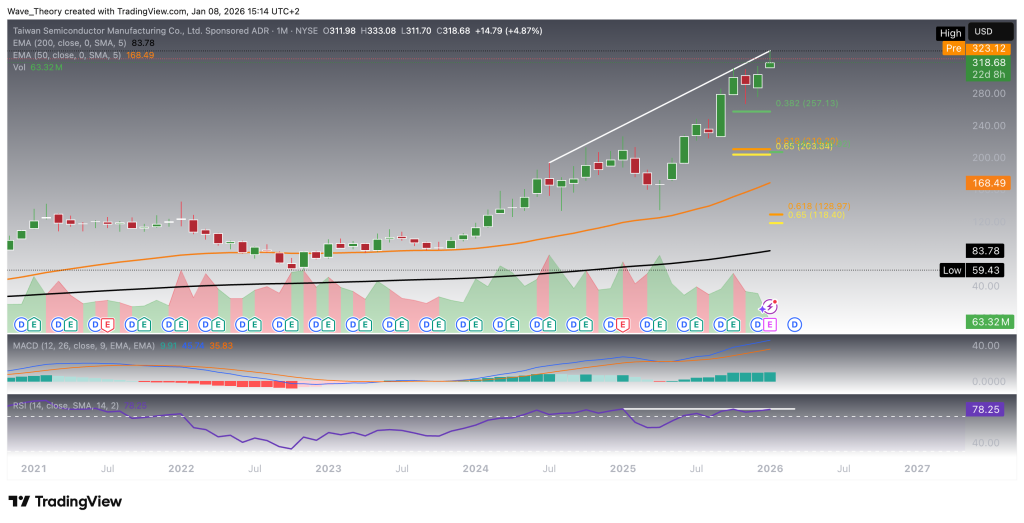Click the TradingView logo at bottom left

(x=64, y=501)
